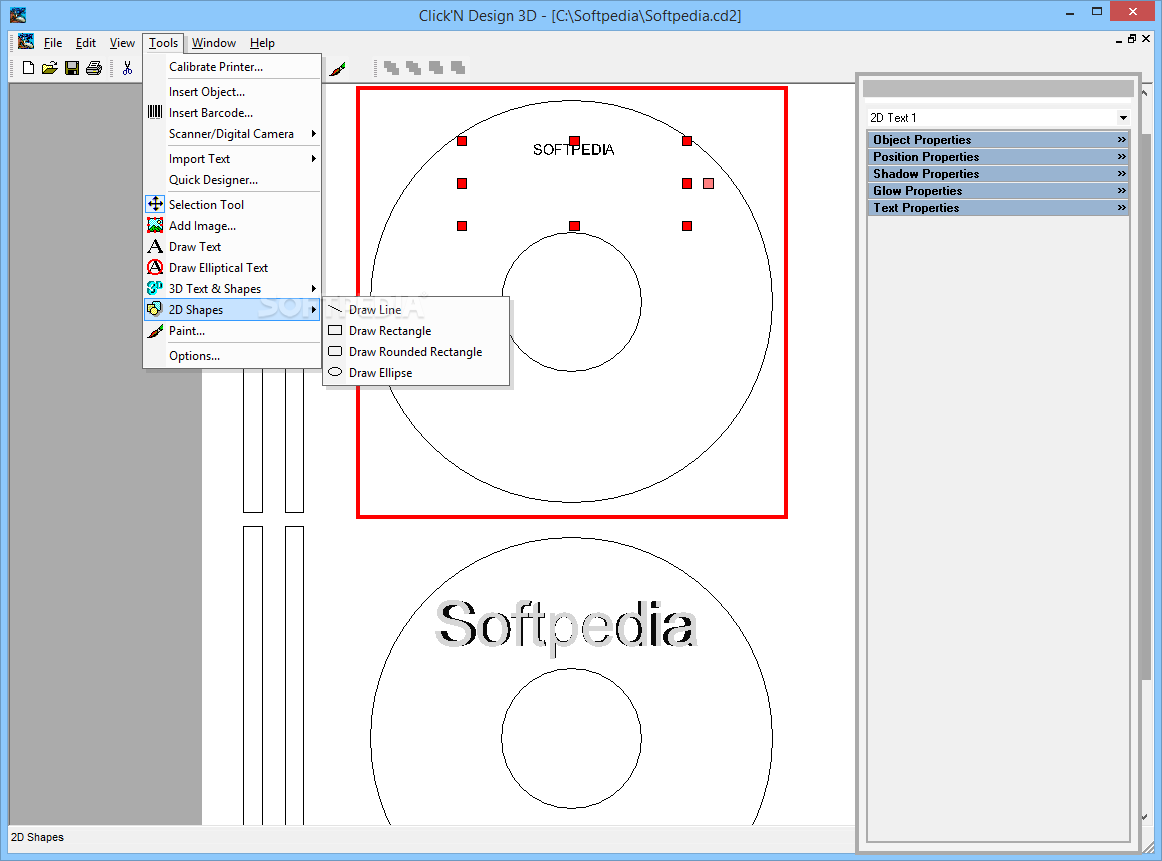1162x861 pixels.
Task: Click the Paint brush icon in menu
Action: (155, 330)
